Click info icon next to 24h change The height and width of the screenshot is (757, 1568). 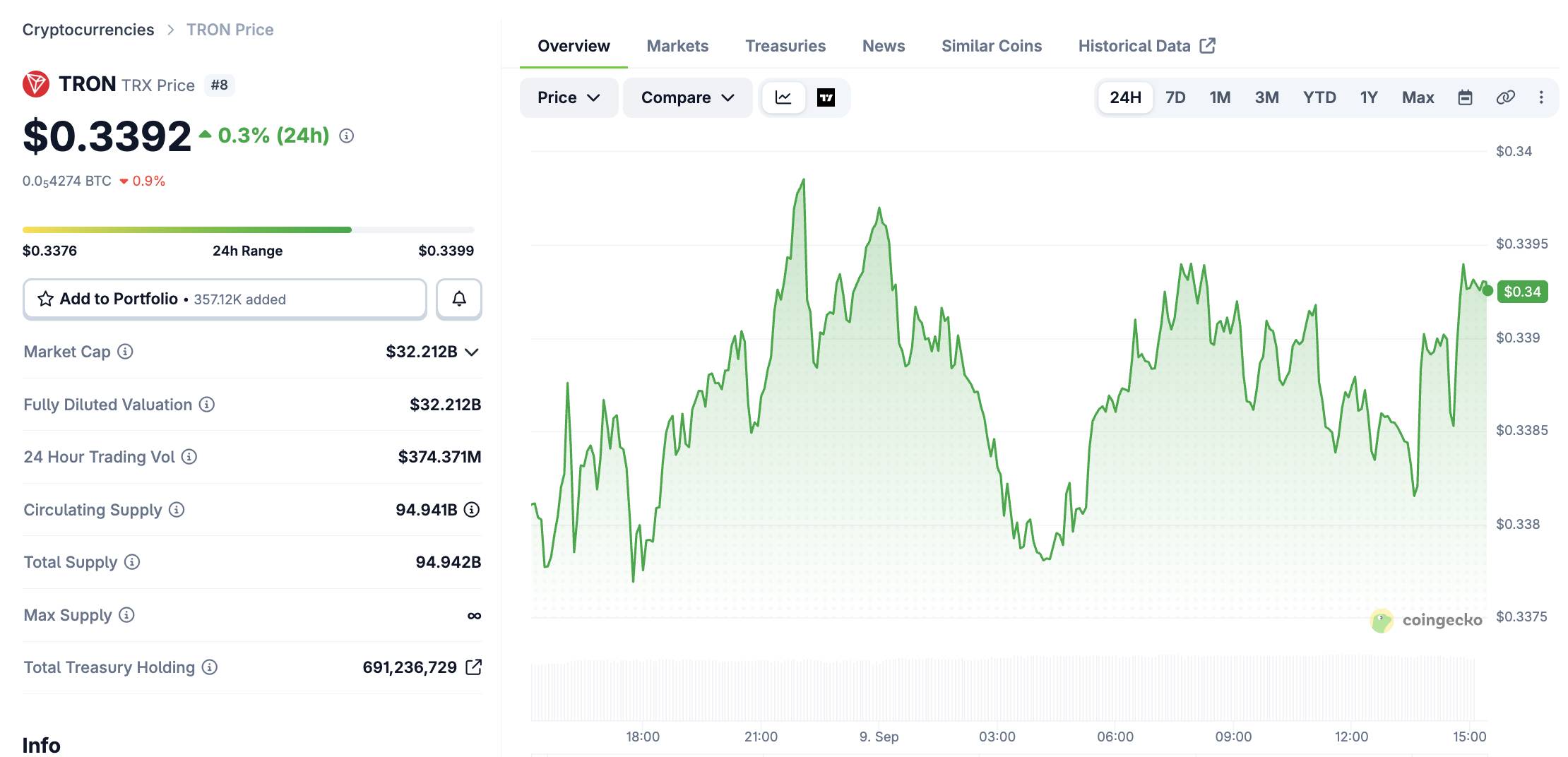(x=346, y=136)
